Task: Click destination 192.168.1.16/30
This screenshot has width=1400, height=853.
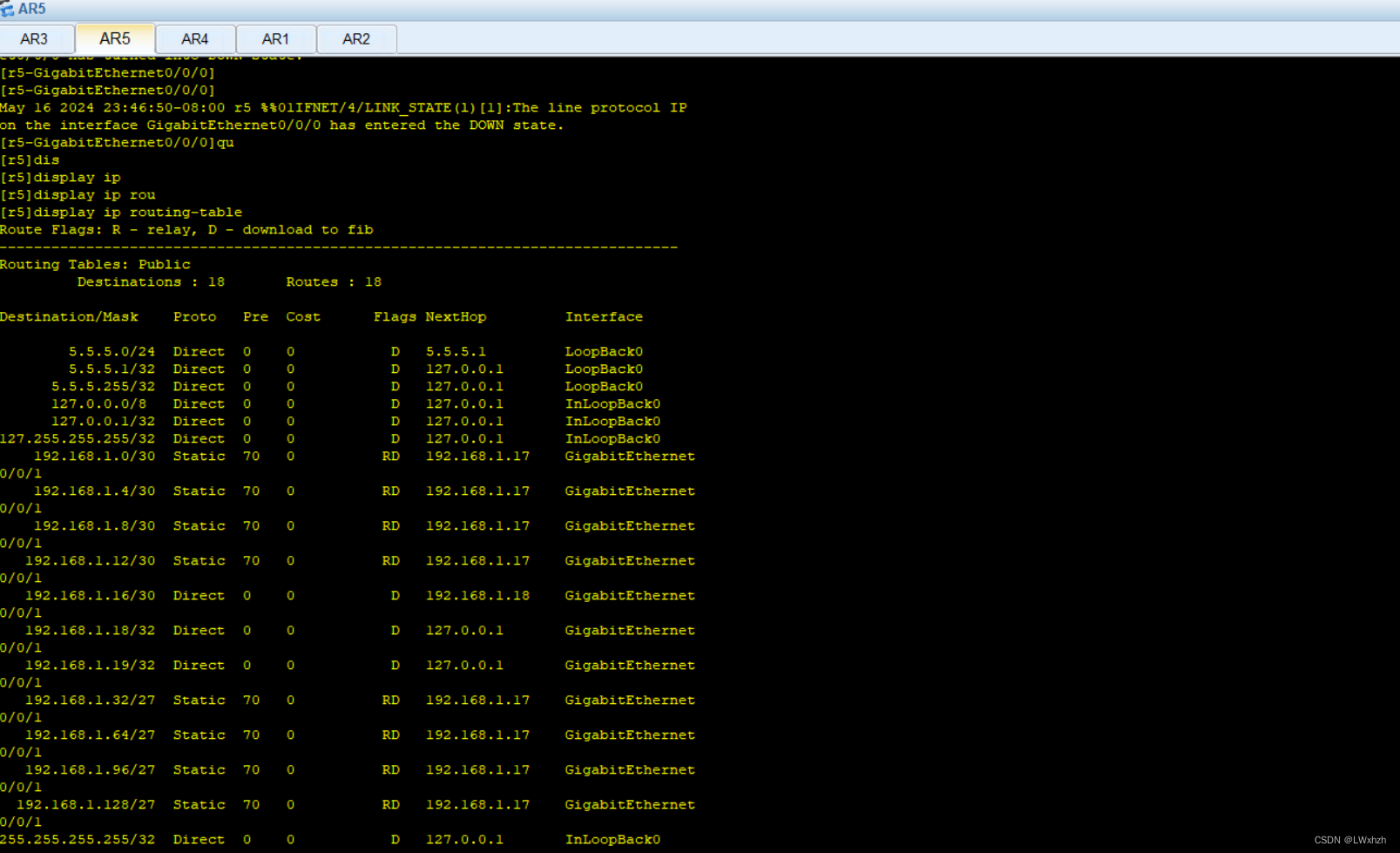Action: [90, 596]
